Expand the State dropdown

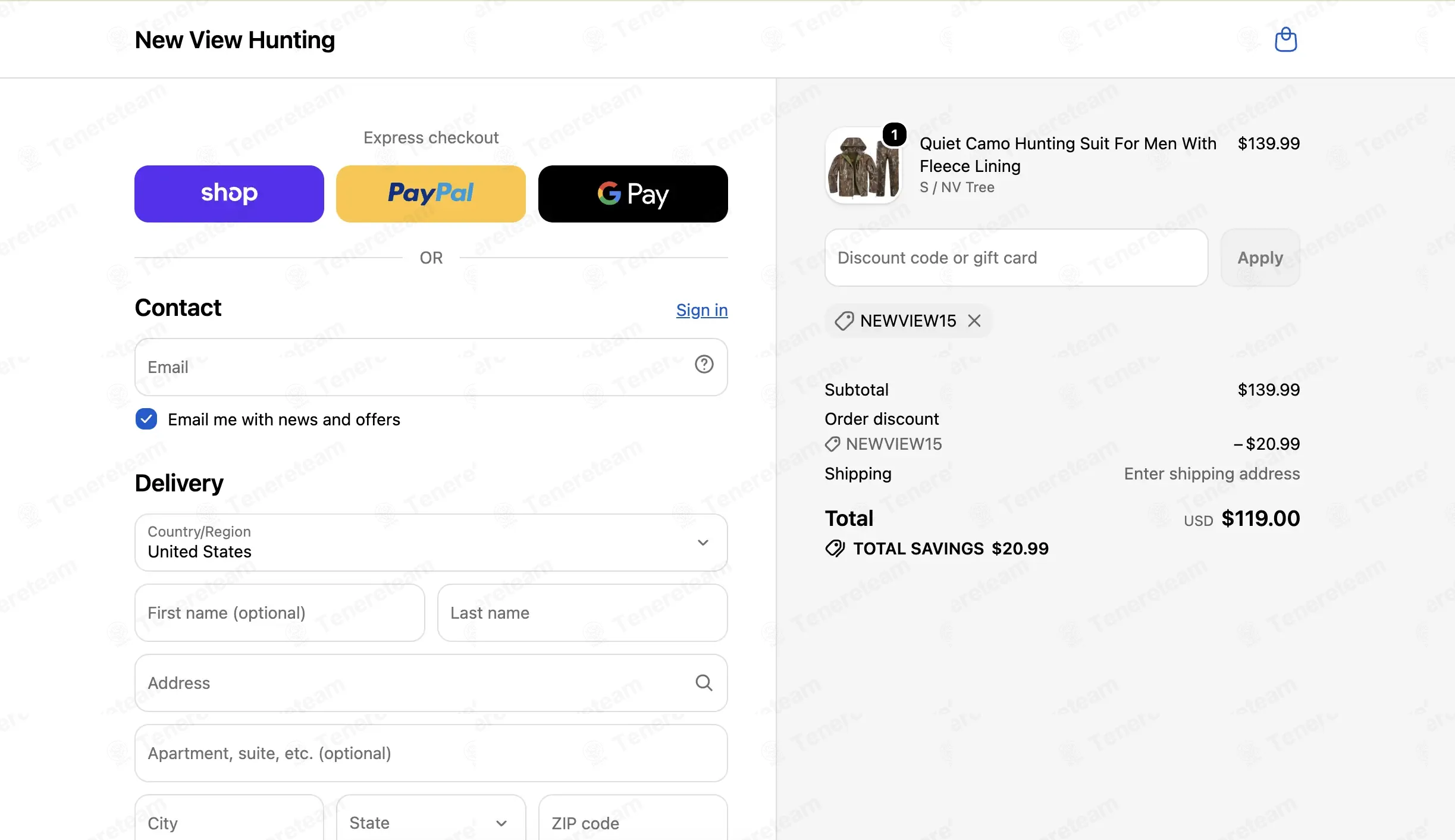pyautogui.click(x=431, y=823)
